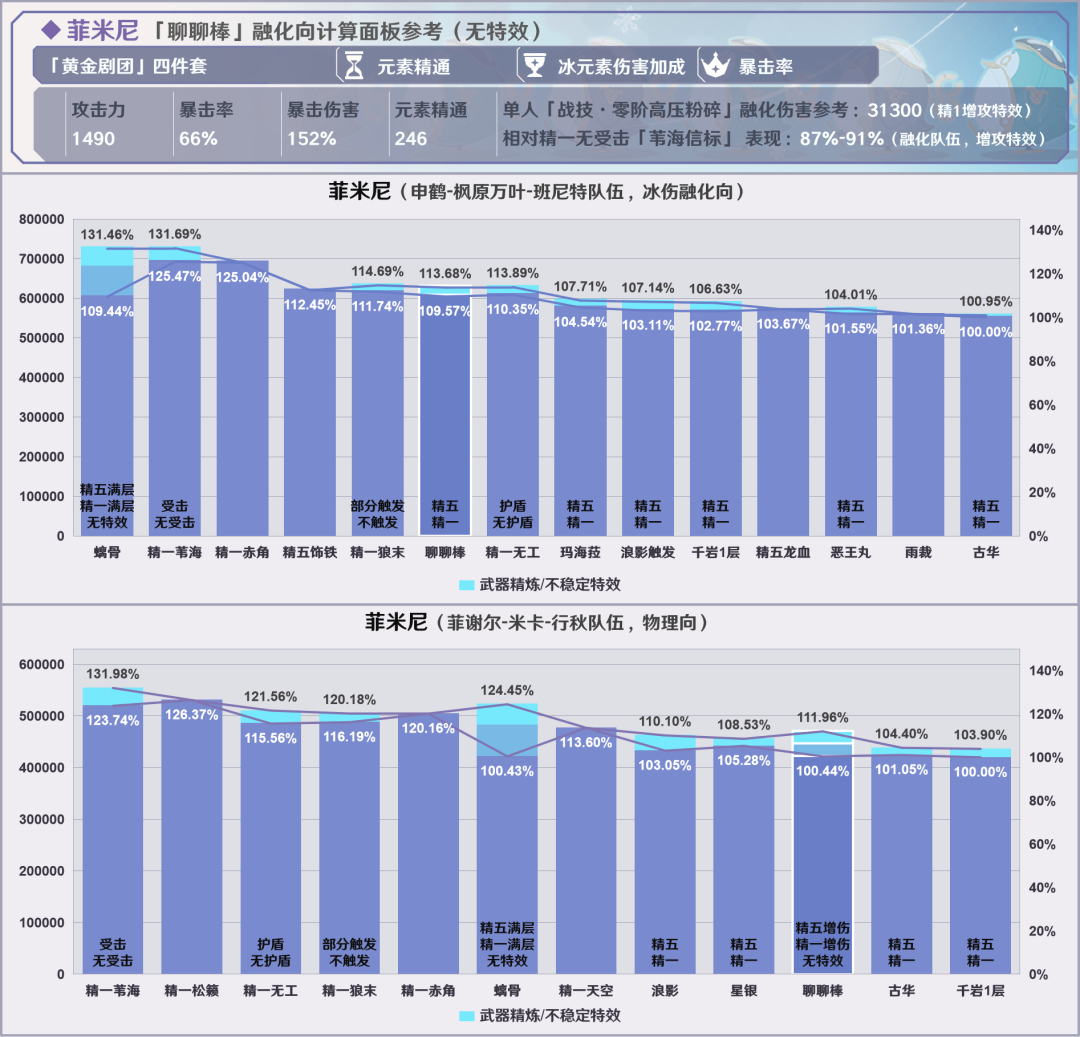The image size is (1080, 1037).
Task: Click the crown icon beside 暴击率
Action: coord(715,66)
